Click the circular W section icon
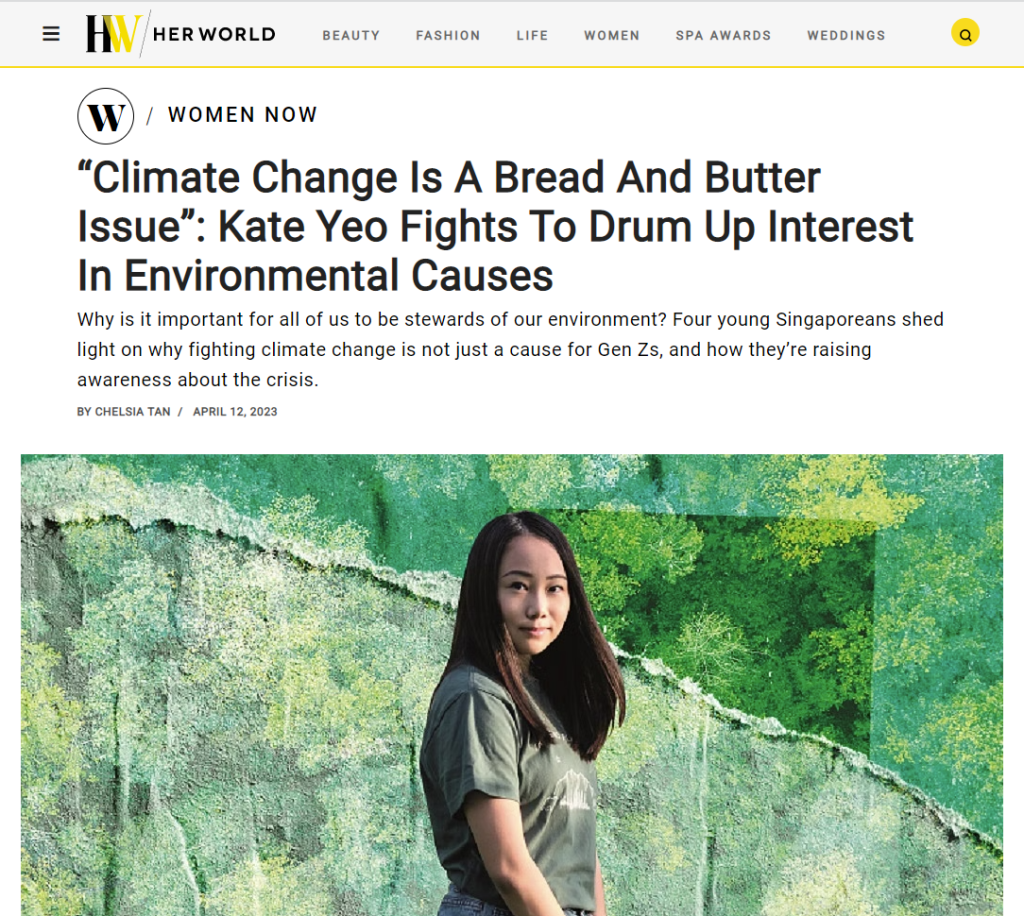This screenshot has width=1024, height=916. point(105,116)
